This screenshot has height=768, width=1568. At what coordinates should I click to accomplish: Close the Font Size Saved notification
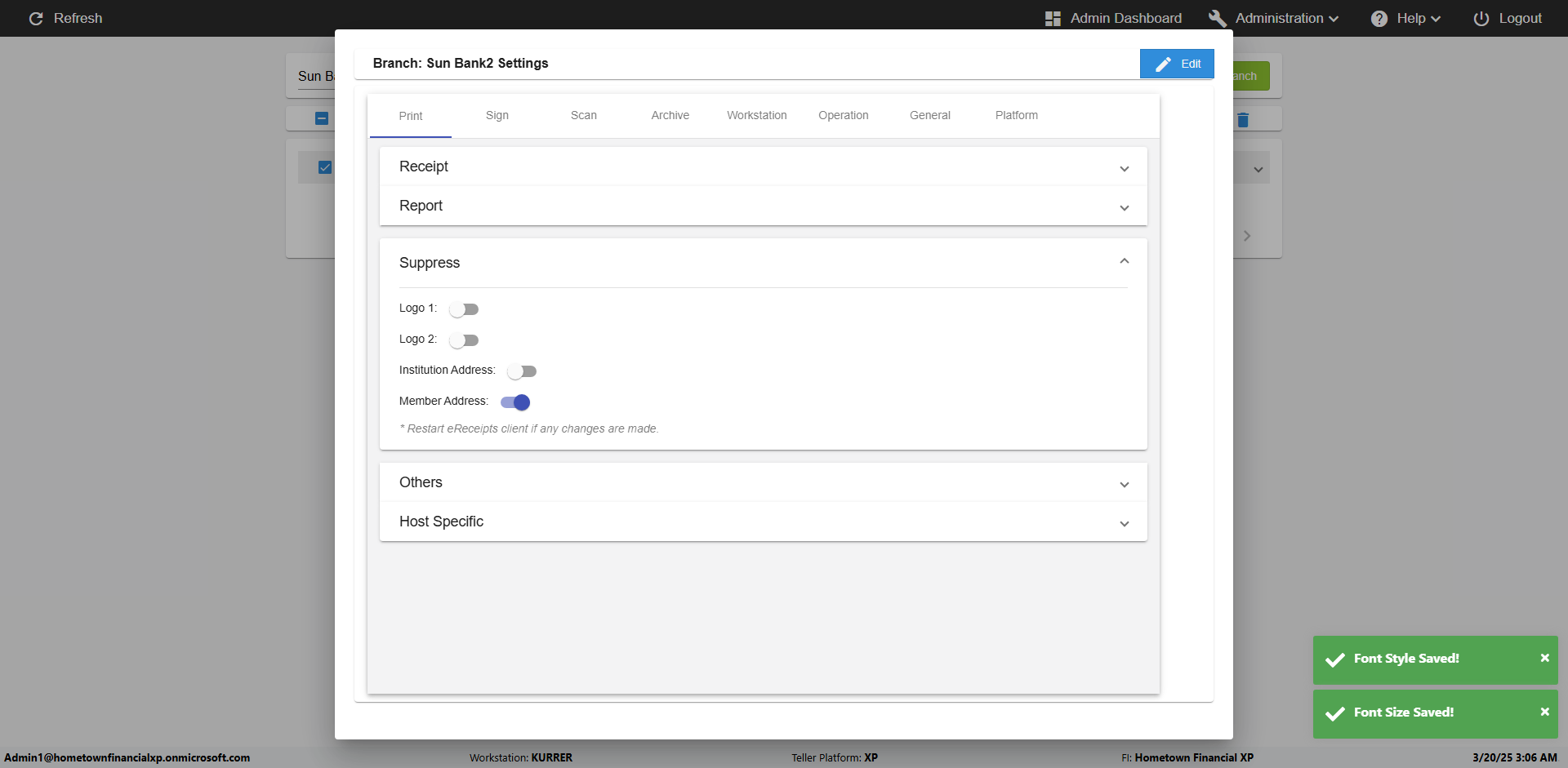coord(1544,712)
